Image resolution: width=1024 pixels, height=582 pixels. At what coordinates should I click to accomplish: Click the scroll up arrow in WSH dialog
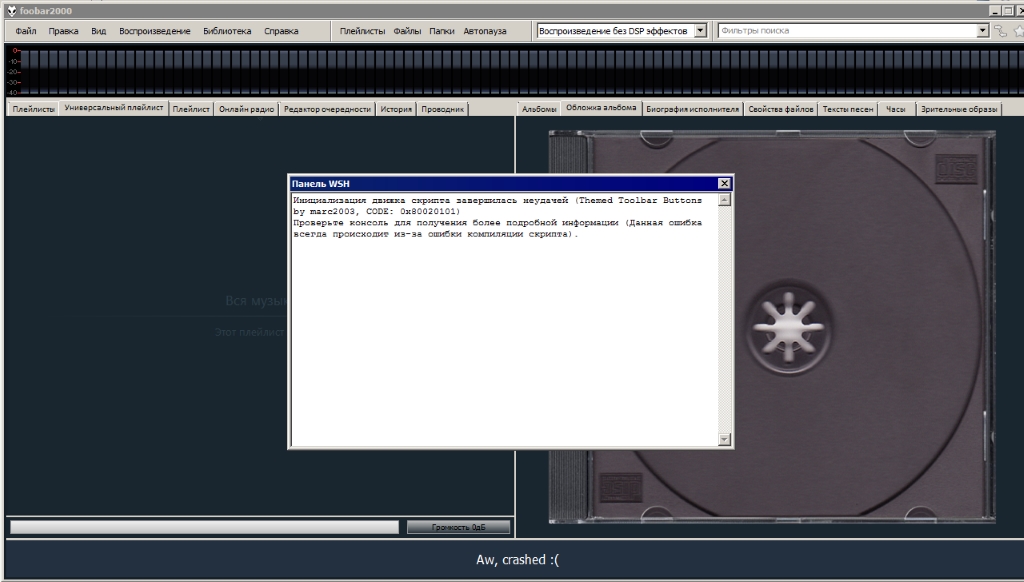(x=724, y=200)
